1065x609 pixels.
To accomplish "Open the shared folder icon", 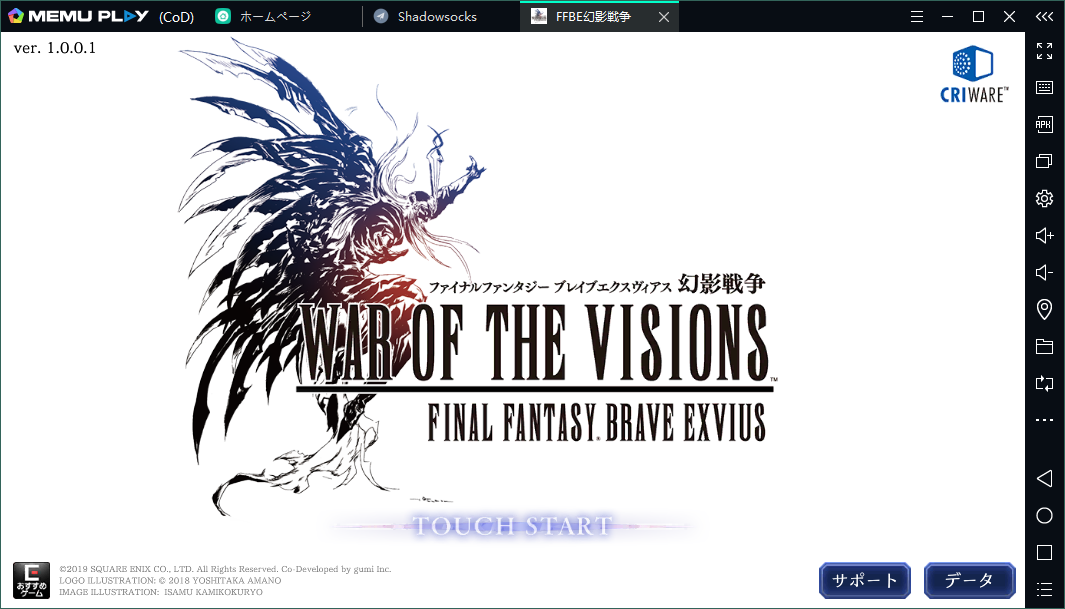I will pyautogui.click(x=1044, y=346).
